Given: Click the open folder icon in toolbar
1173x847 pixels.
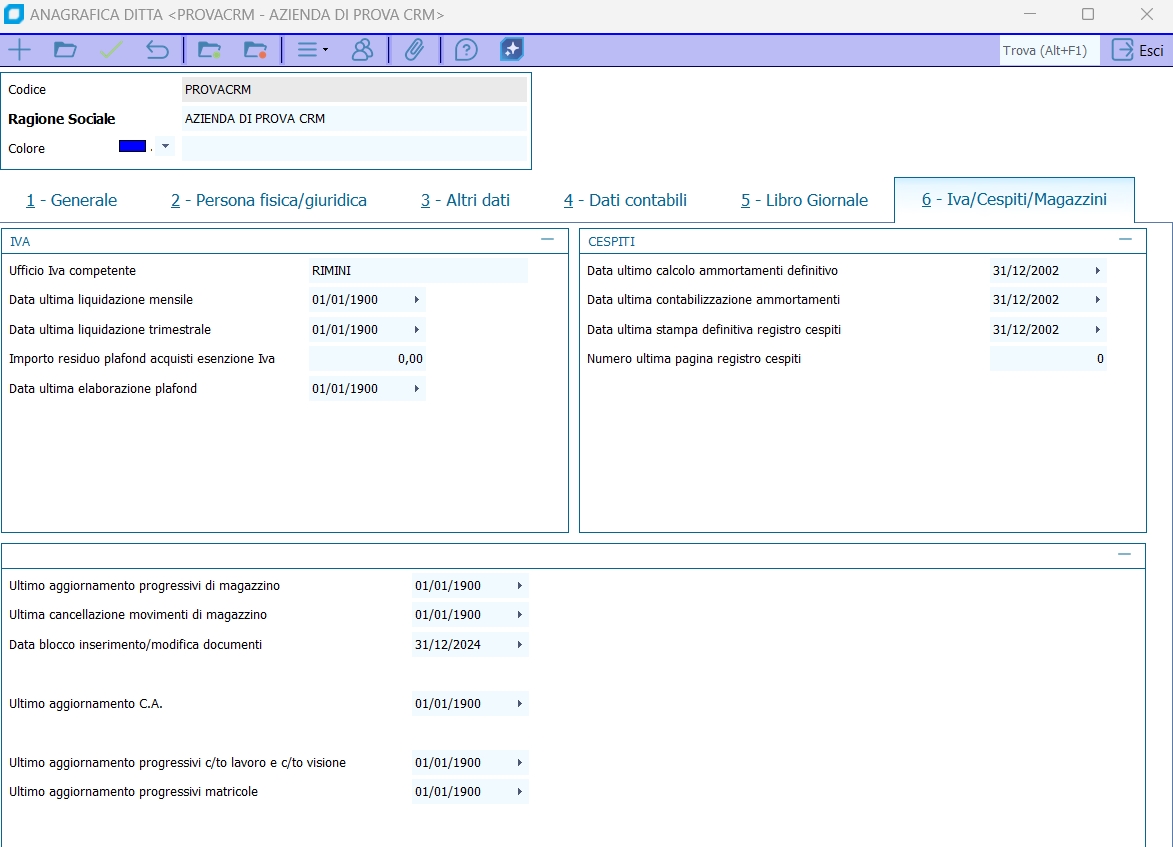Looking at the screenshot, I should [x=65, y=50].
